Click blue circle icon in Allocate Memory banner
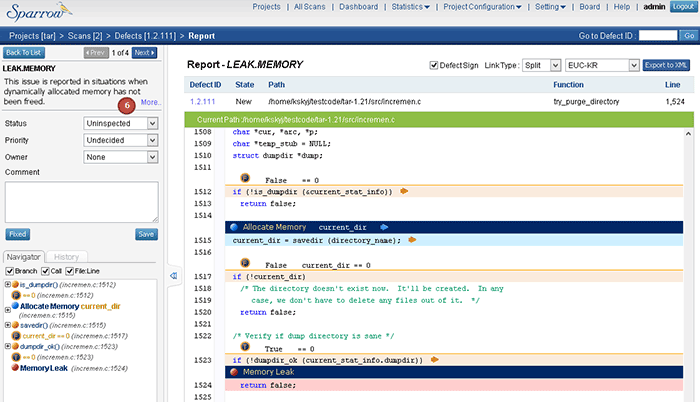Image resolution: width=700 pixels, height=402 pixels. pyautogui.click(x=234, y=227)
